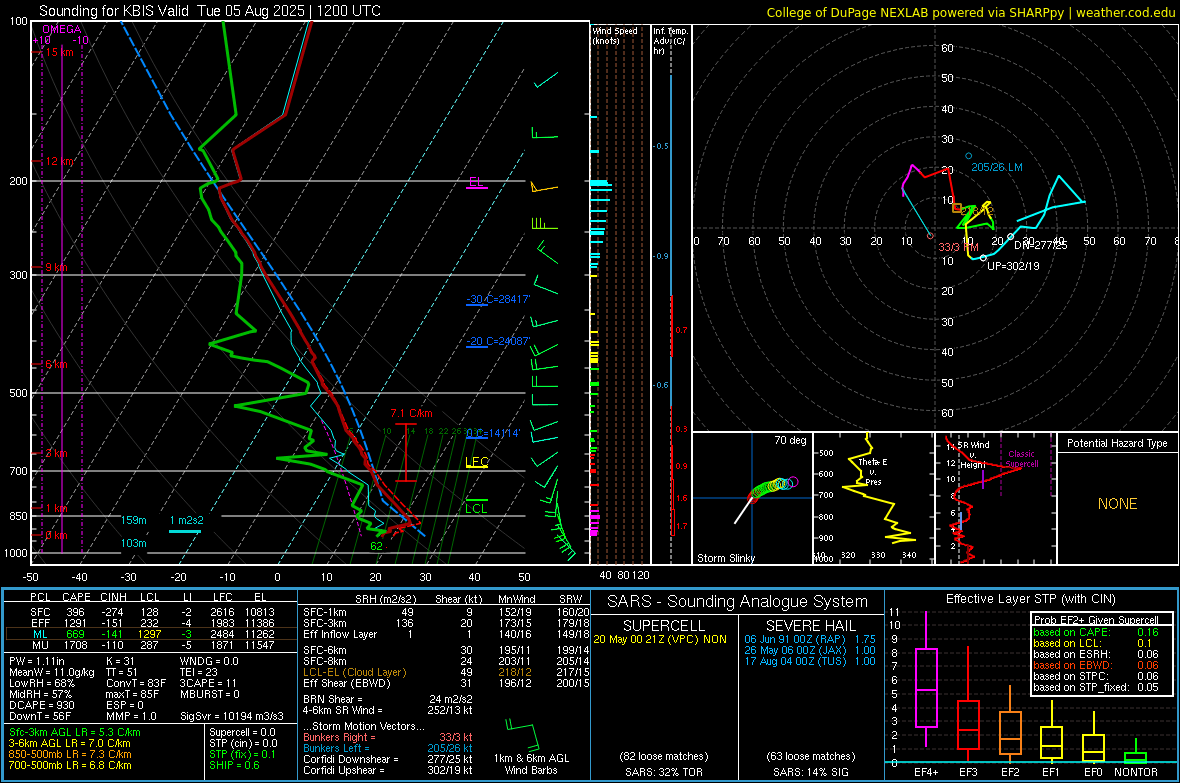Click the Bunkers Left storm motion entry
1180x783 pixels.
click(x=388, y=748)
